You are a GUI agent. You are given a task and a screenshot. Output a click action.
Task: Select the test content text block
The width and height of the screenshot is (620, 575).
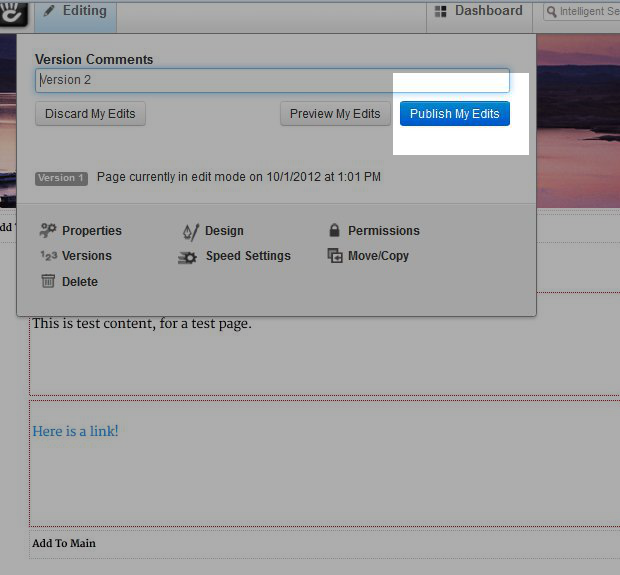(142, 323)
